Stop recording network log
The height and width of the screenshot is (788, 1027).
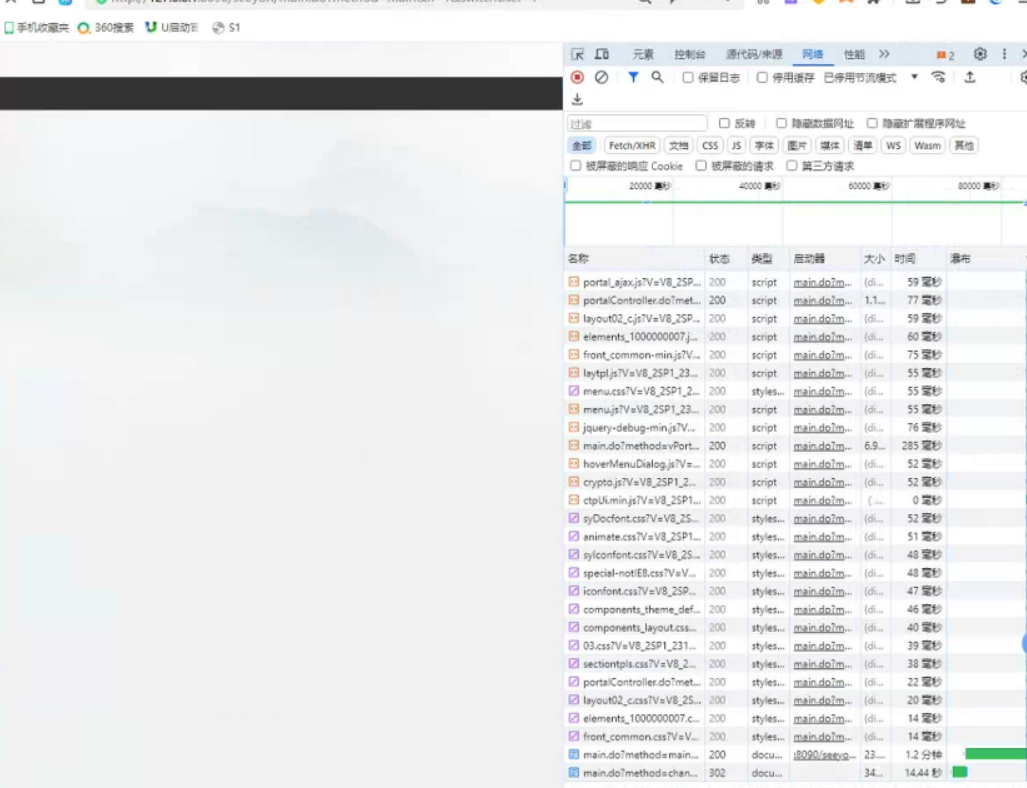click(x=577, y=77)
